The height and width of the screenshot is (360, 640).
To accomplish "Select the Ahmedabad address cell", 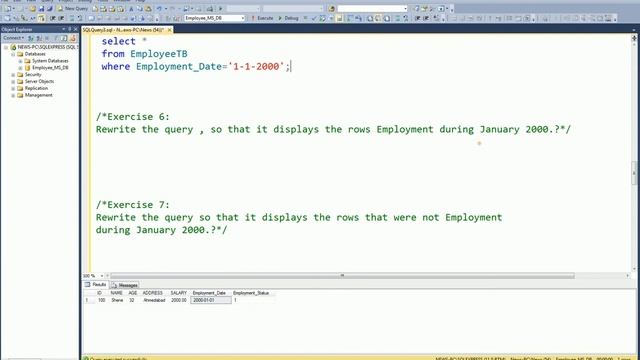I will (154, 300).
